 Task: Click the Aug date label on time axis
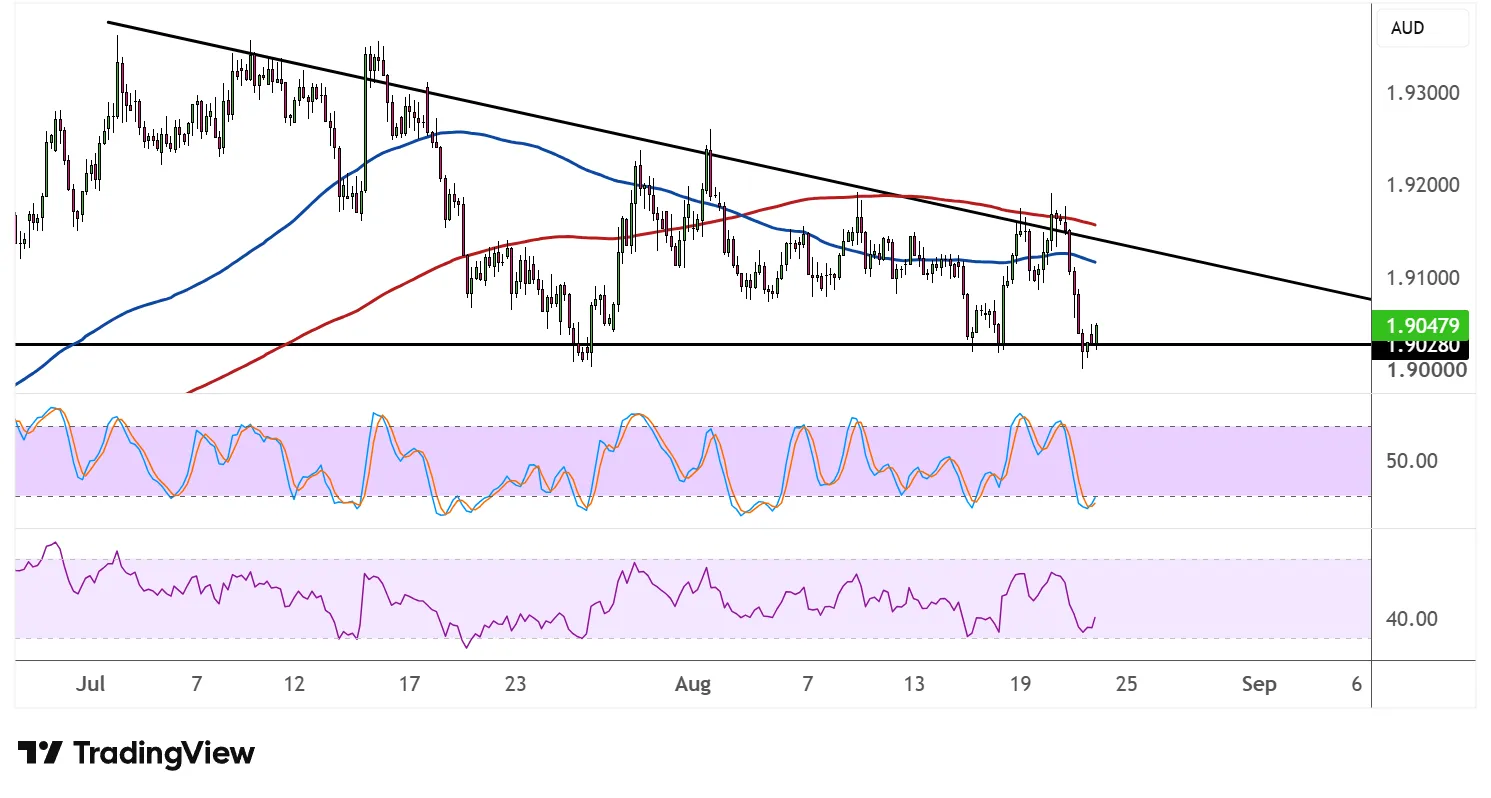[692, 685]
